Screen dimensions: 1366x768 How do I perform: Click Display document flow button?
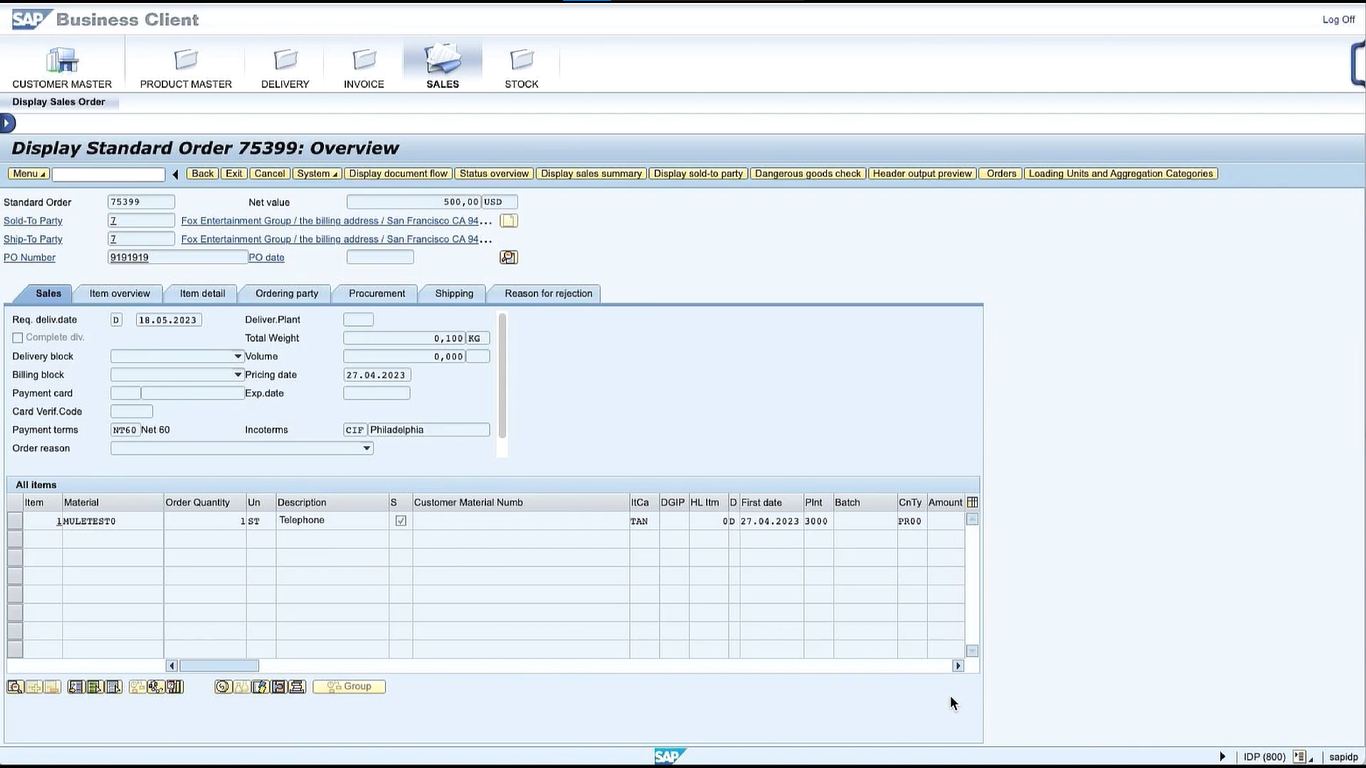pyautogui.click(x=398, y=174)
